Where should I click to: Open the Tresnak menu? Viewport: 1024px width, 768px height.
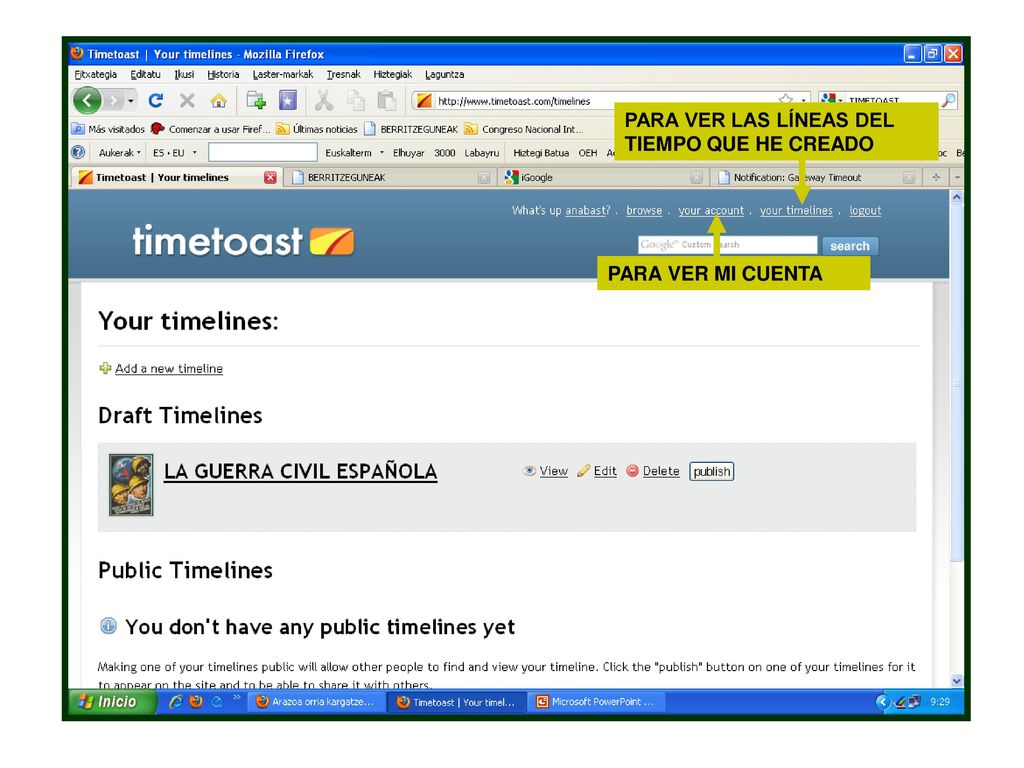coord(344,74)
